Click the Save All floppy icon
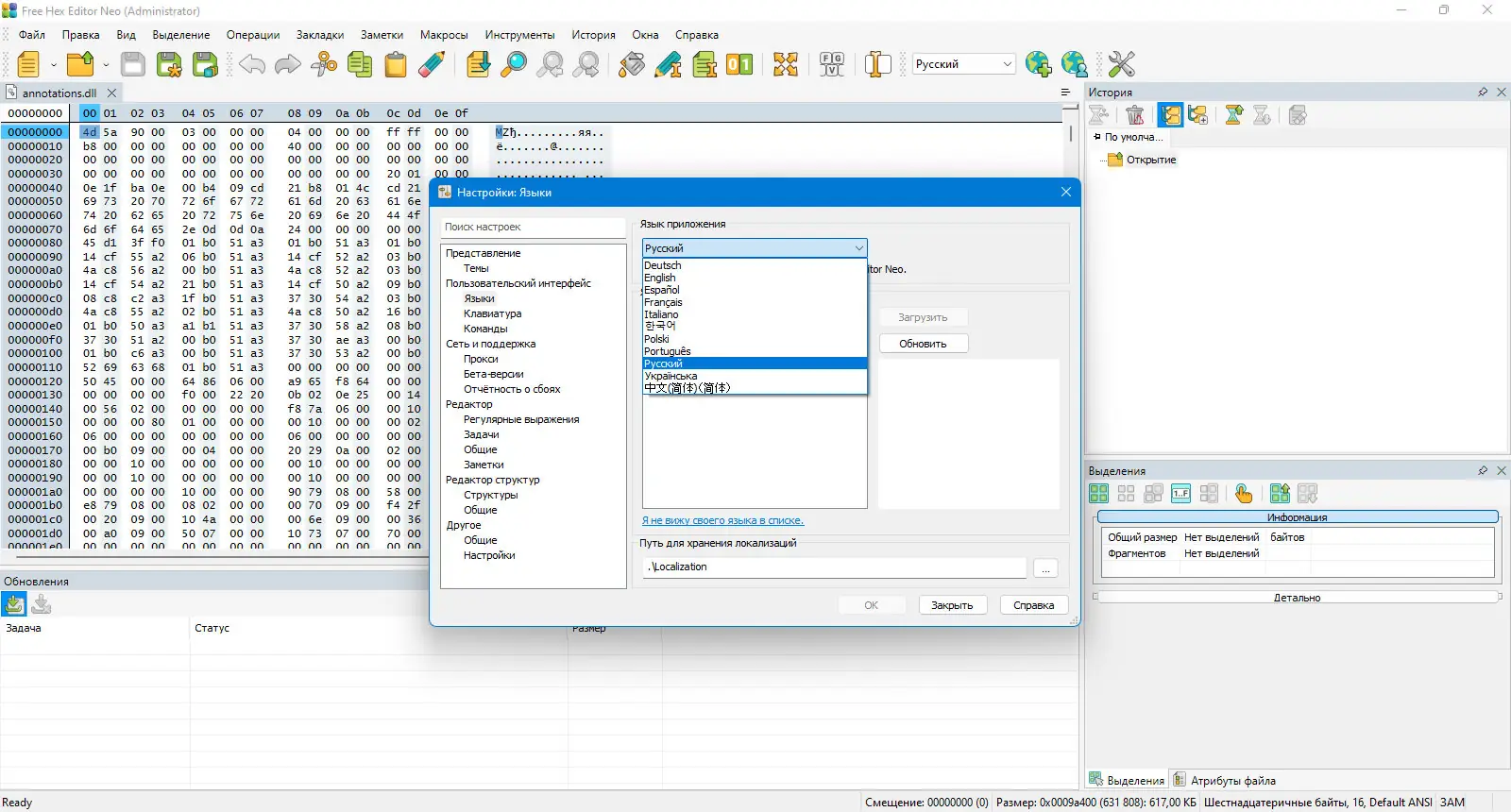 coord(205,64)
